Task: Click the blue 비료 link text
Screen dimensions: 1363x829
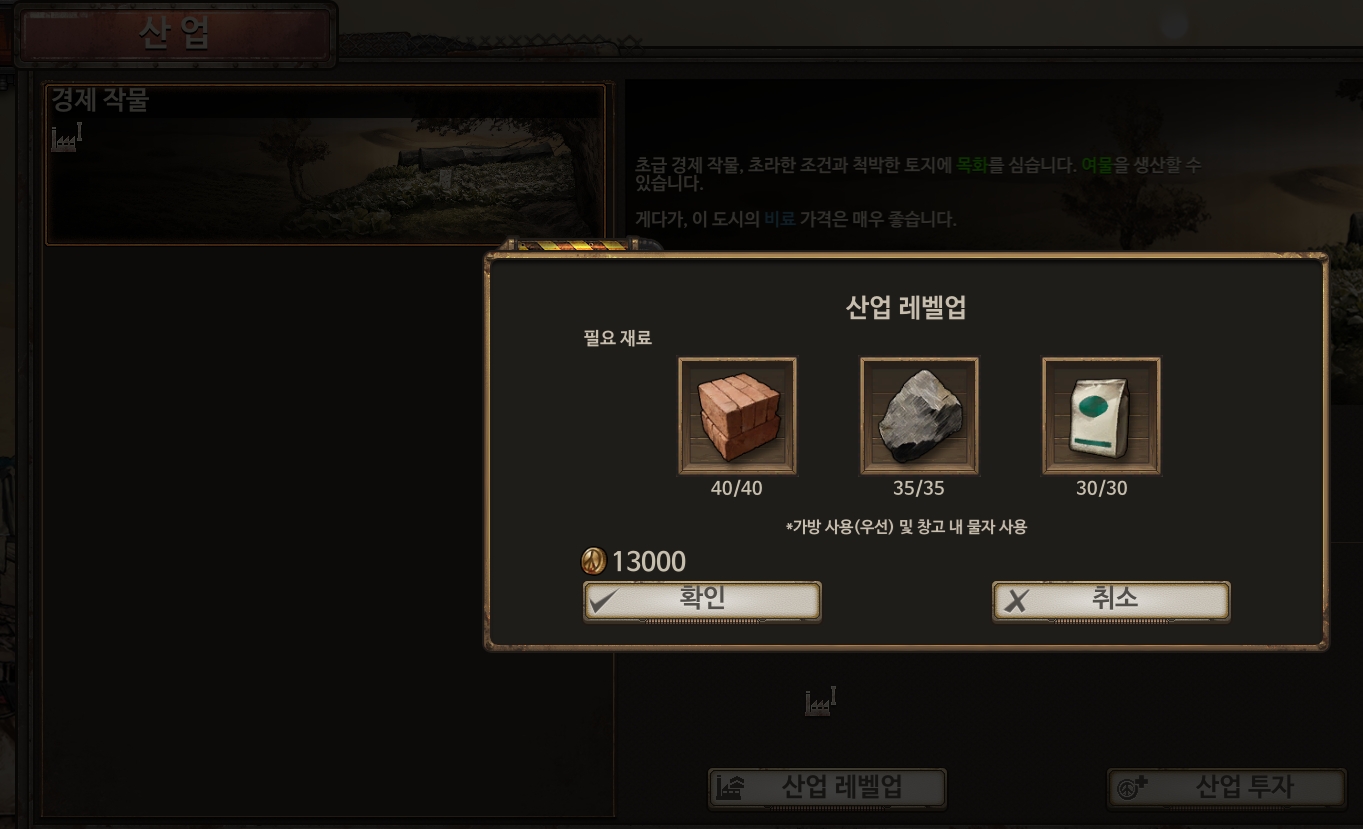Action: [780, 219]
